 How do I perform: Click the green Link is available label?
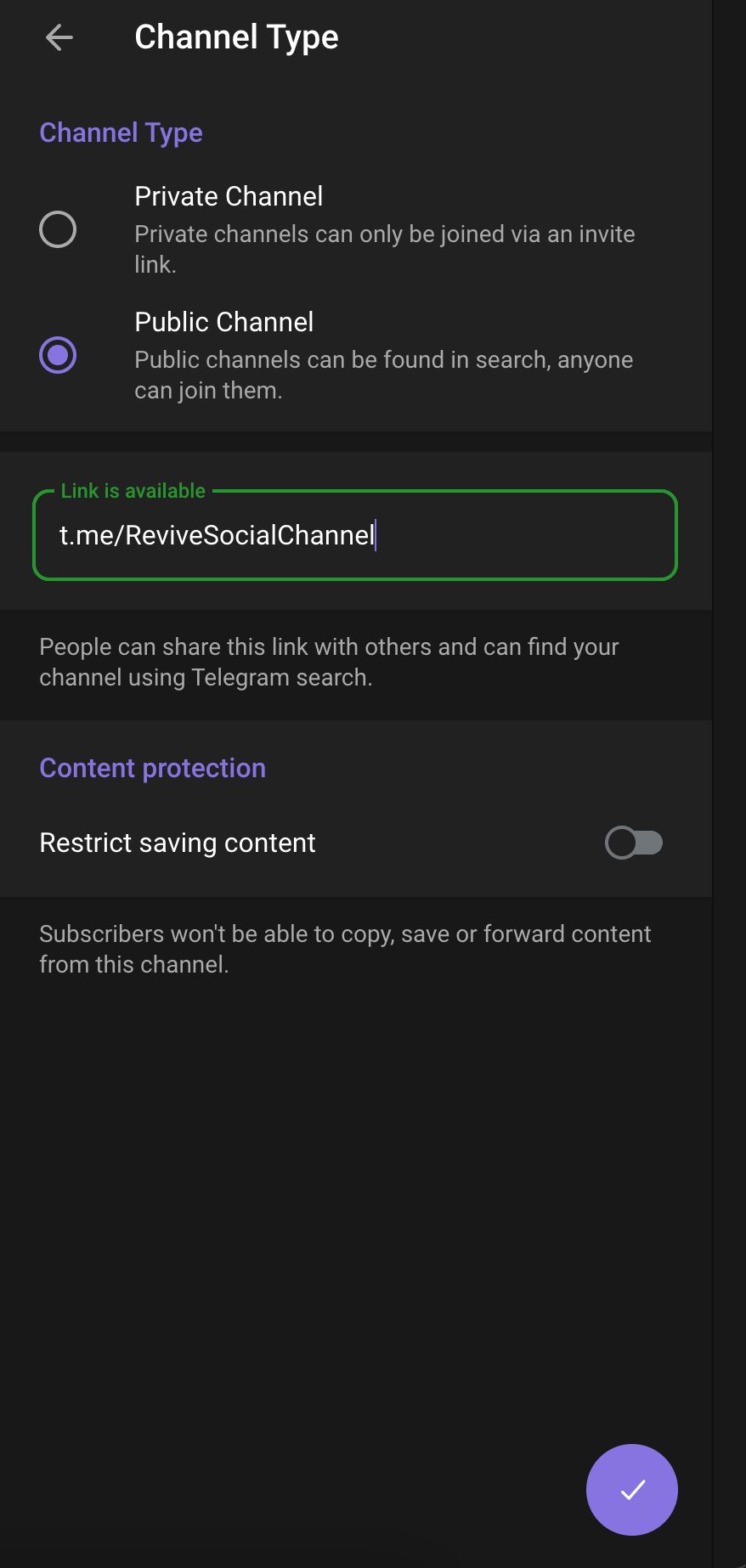tap(133, 491)
